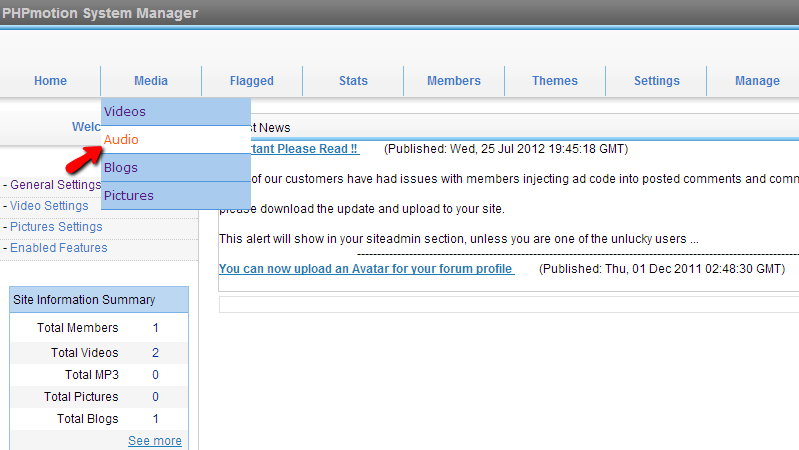The height and width of the screenshot is (450, 799).
Task: Click the PHPmotion System Manager title
Action: [100, 13]
